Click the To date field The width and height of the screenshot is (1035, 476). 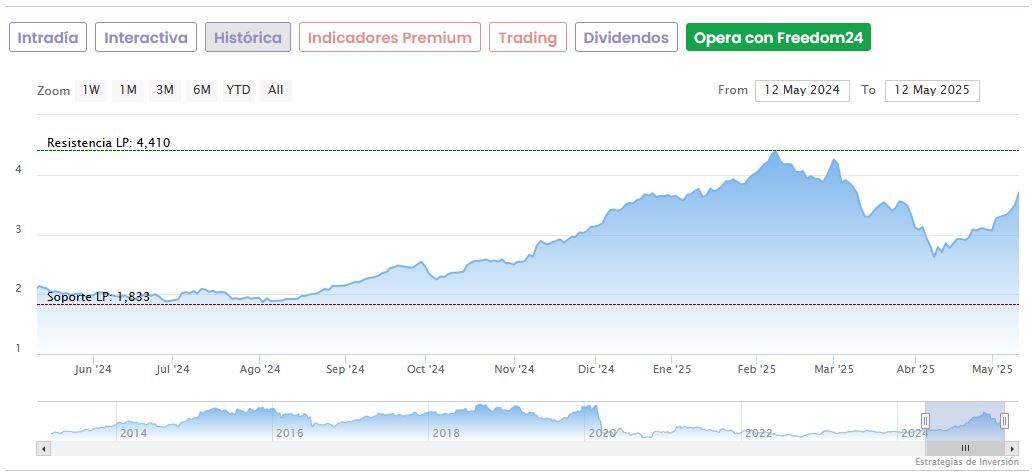[x=932, y=90]
